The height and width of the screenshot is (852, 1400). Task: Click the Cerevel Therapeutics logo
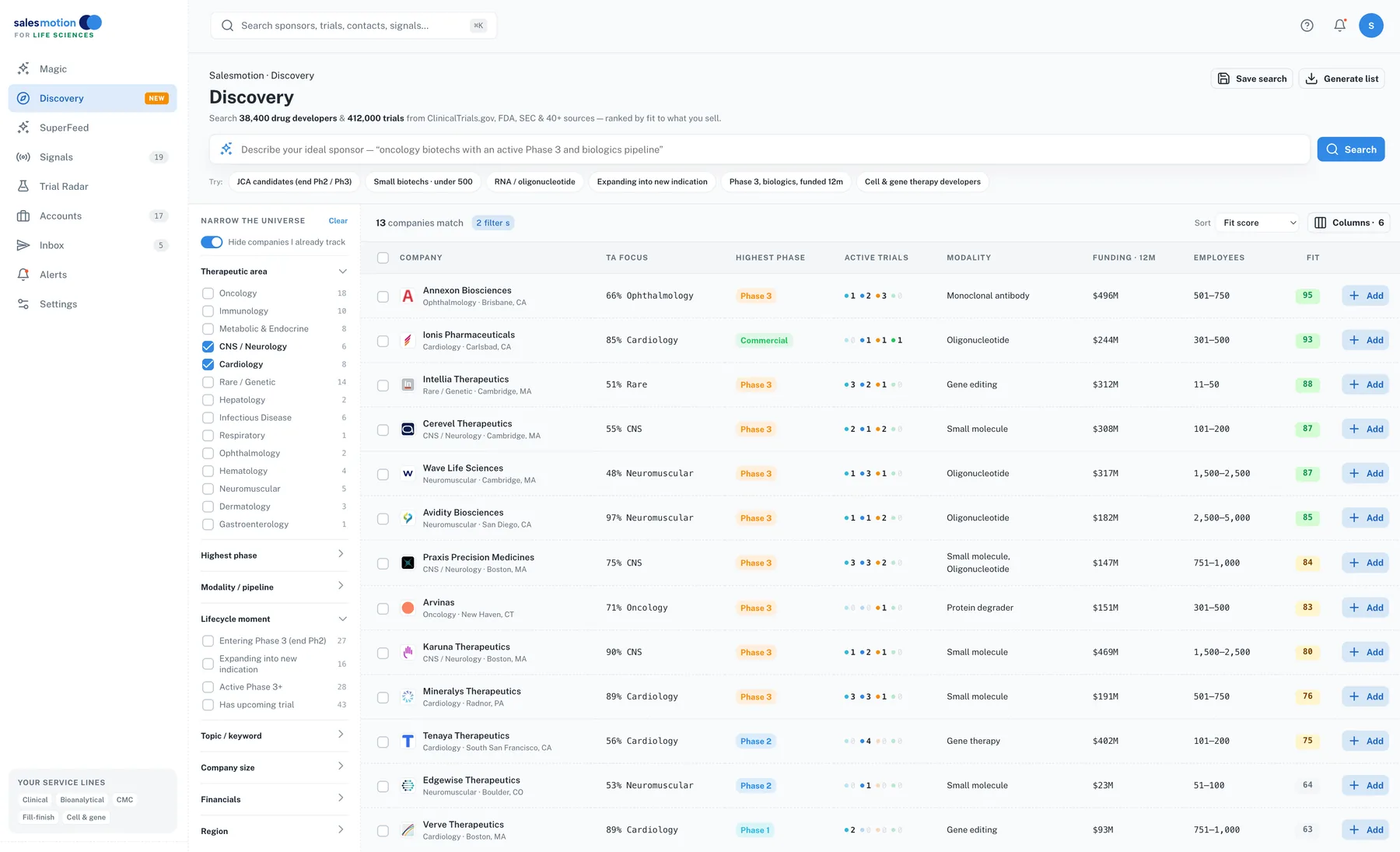point(408,430)
